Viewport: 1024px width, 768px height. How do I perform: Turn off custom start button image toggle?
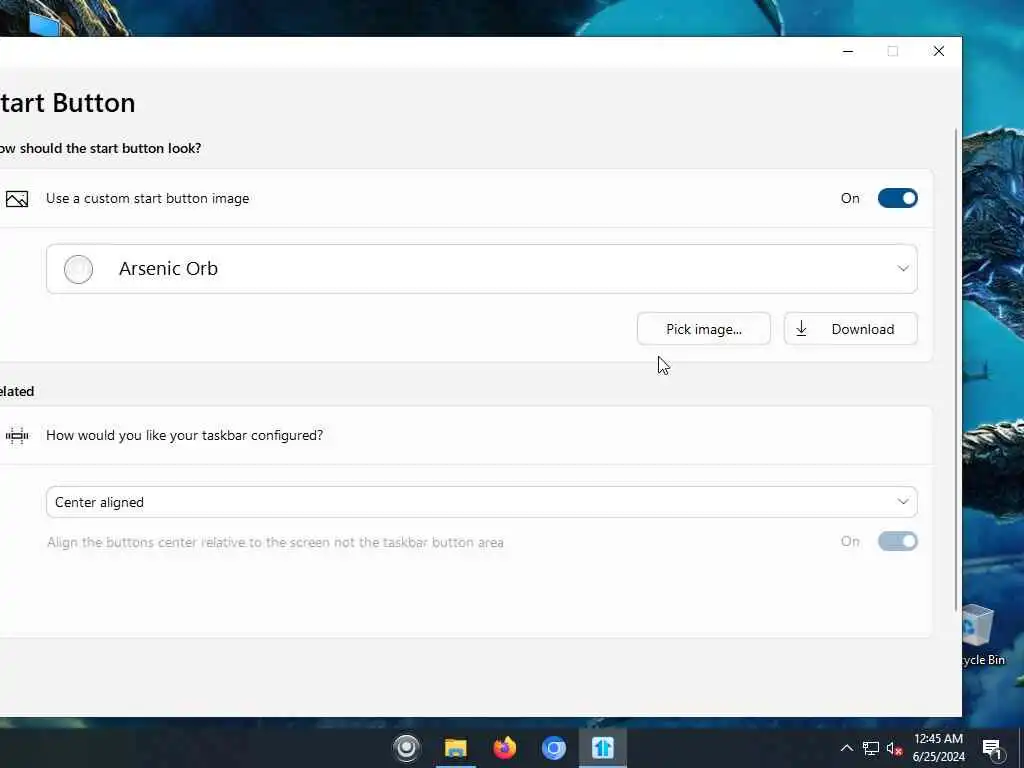897,198
